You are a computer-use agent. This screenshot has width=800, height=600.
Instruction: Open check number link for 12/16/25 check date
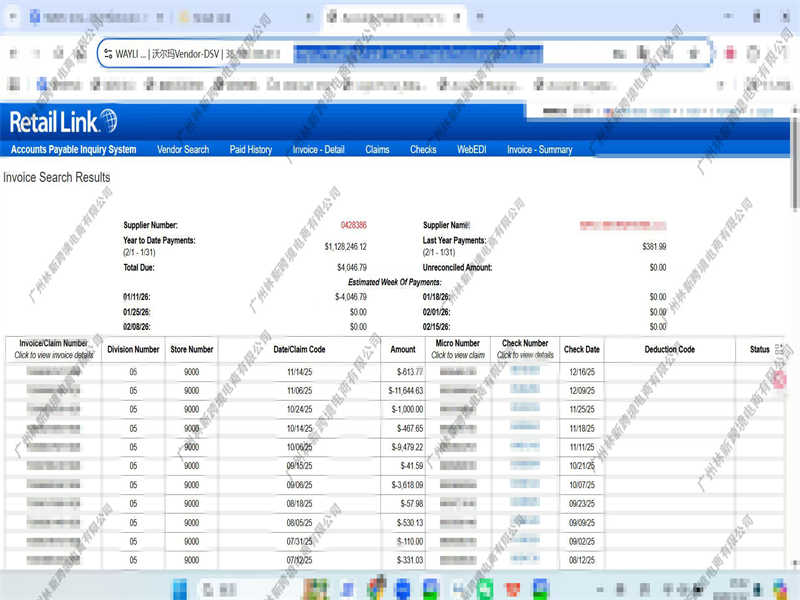(525, 371)
